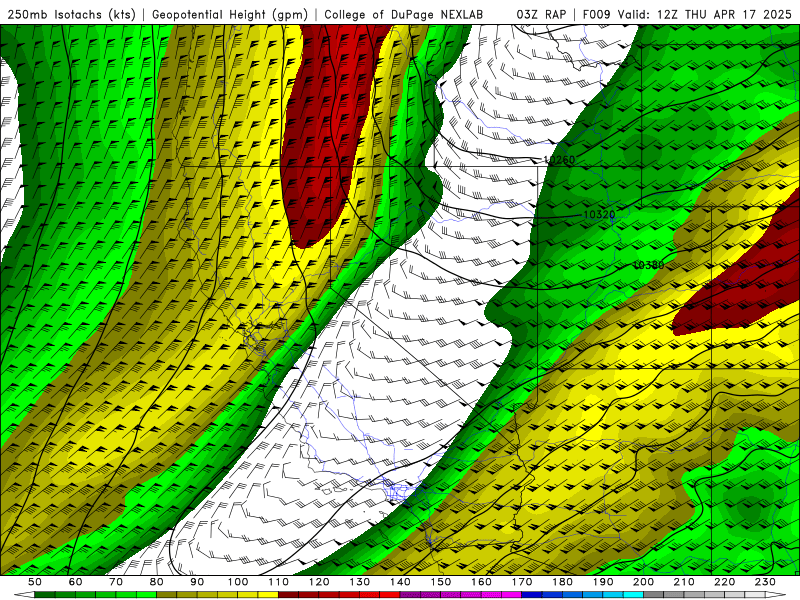Pick the bright red swatch before purple
800x600 pixels.
point(389,594)
